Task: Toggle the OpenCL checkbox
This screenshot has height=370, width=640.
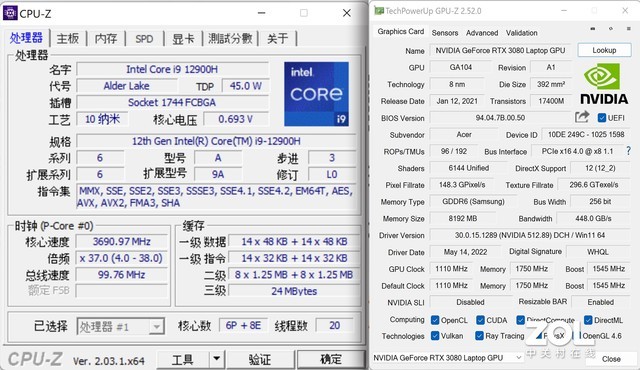Action: 435,320
